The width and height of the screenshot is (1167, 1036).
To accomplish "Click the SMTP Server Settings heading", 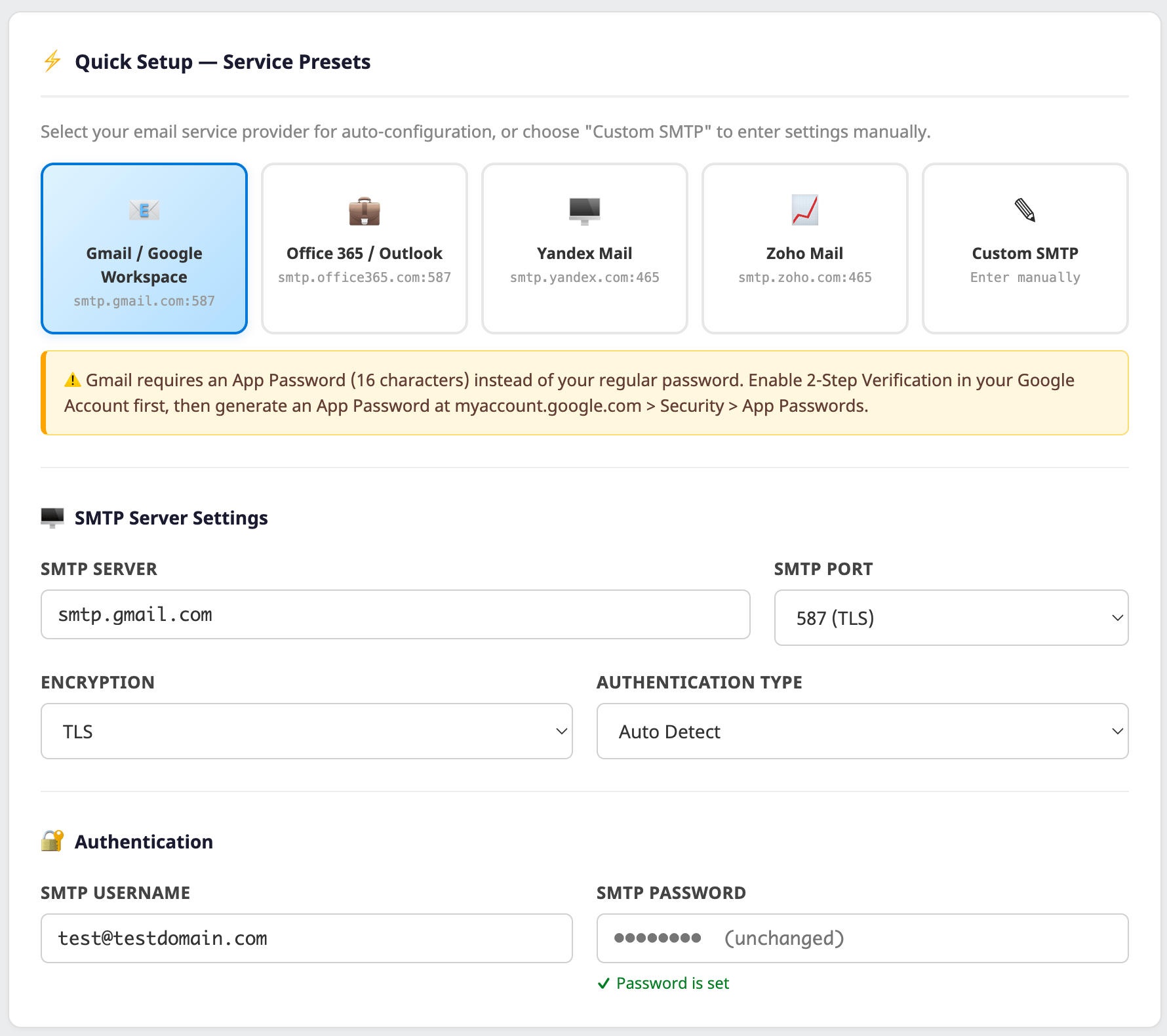I will [x=171, y=518].
